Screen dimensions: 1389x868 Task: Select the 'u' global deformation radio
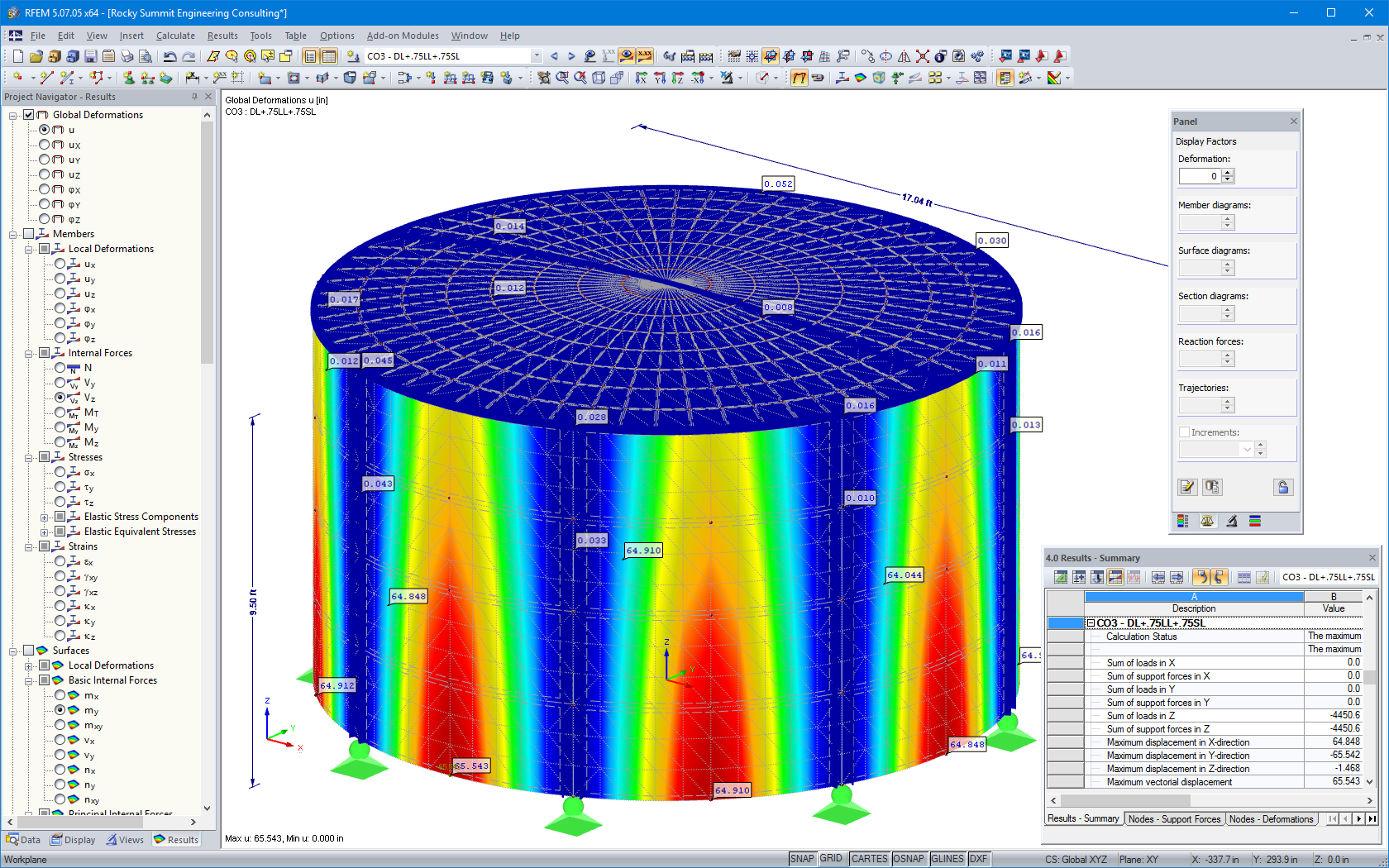tap(45, 130)
